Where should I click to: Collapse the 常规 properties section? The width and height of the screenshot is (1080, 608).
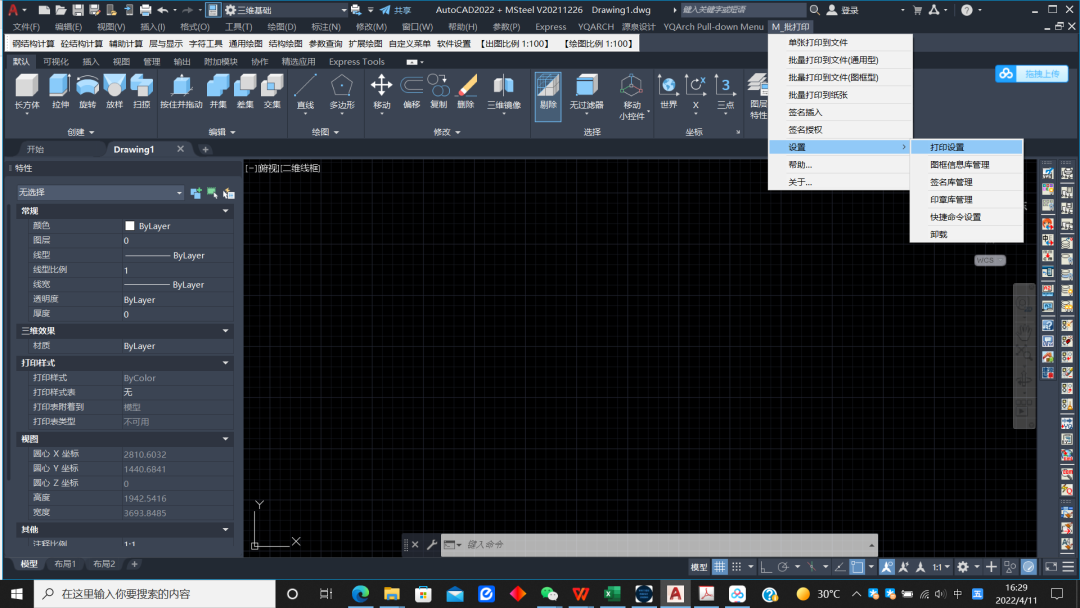[226, 211]
